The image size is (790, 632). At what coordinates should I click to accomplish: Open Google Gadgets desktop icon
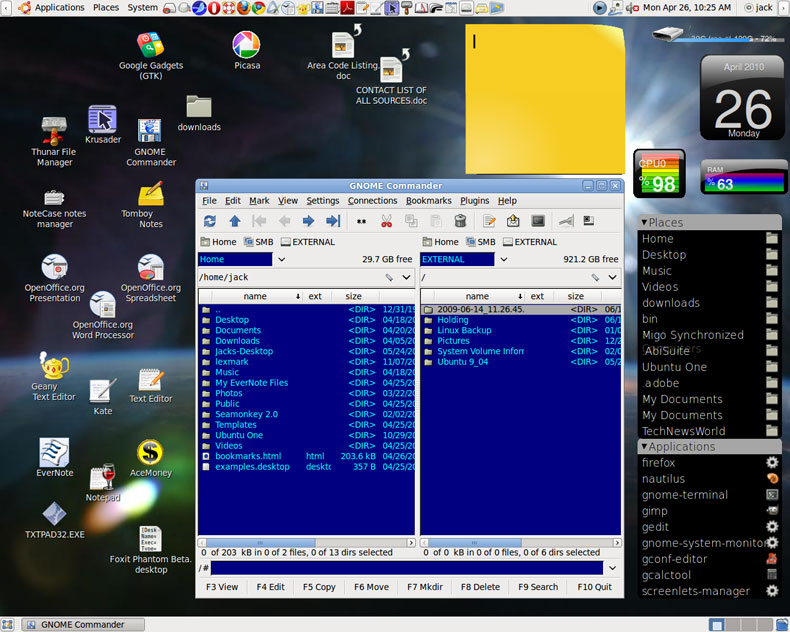(x=151, y=55)
